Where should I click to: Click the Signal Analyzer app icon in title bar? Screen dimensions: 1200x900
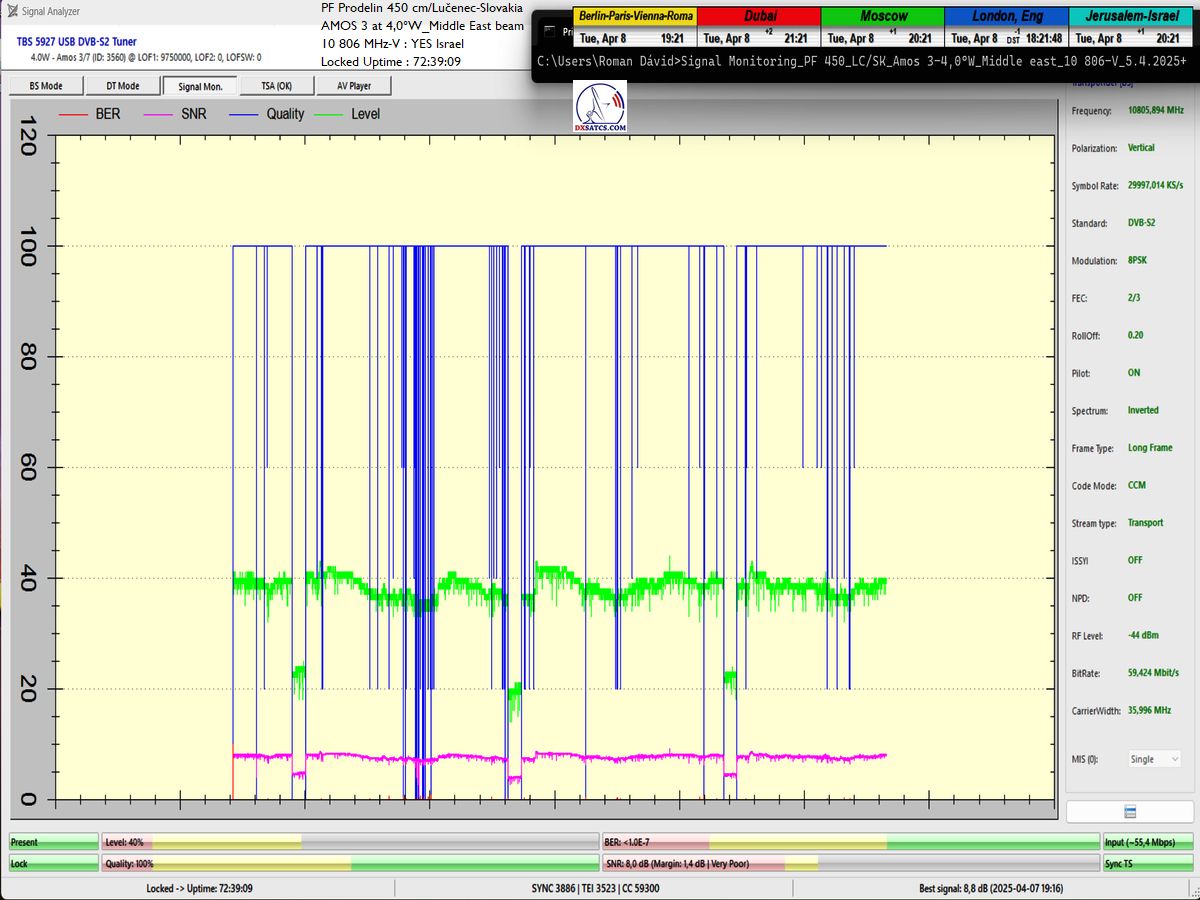(11, 11)
